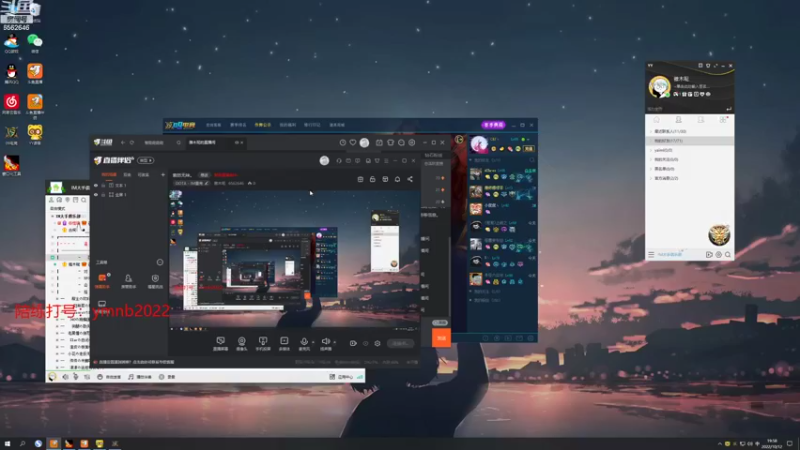The width and height of the screenshot is (800, 450).
Task: Click the start streaming button in bottom toolbar
Action: (x=400, y=343)
